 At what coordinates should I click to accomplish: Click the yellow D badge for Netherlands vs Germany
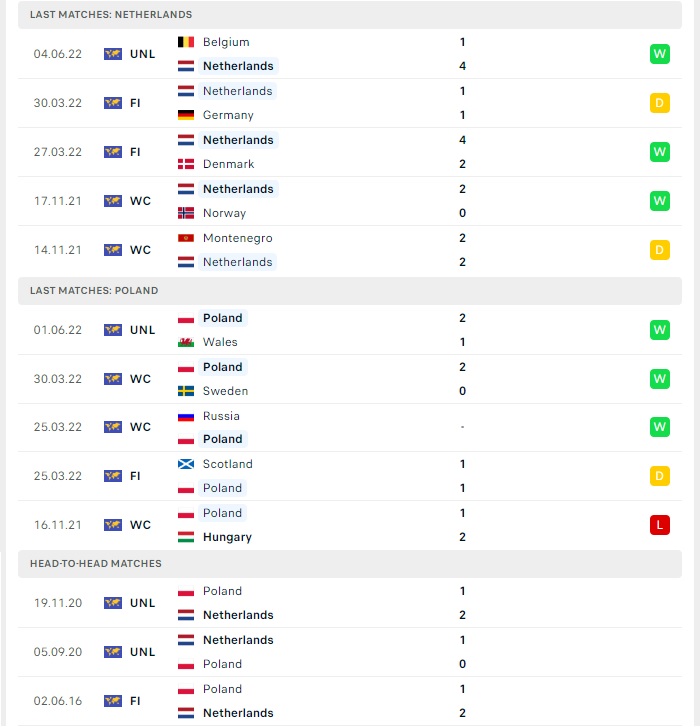pos(659,103)
